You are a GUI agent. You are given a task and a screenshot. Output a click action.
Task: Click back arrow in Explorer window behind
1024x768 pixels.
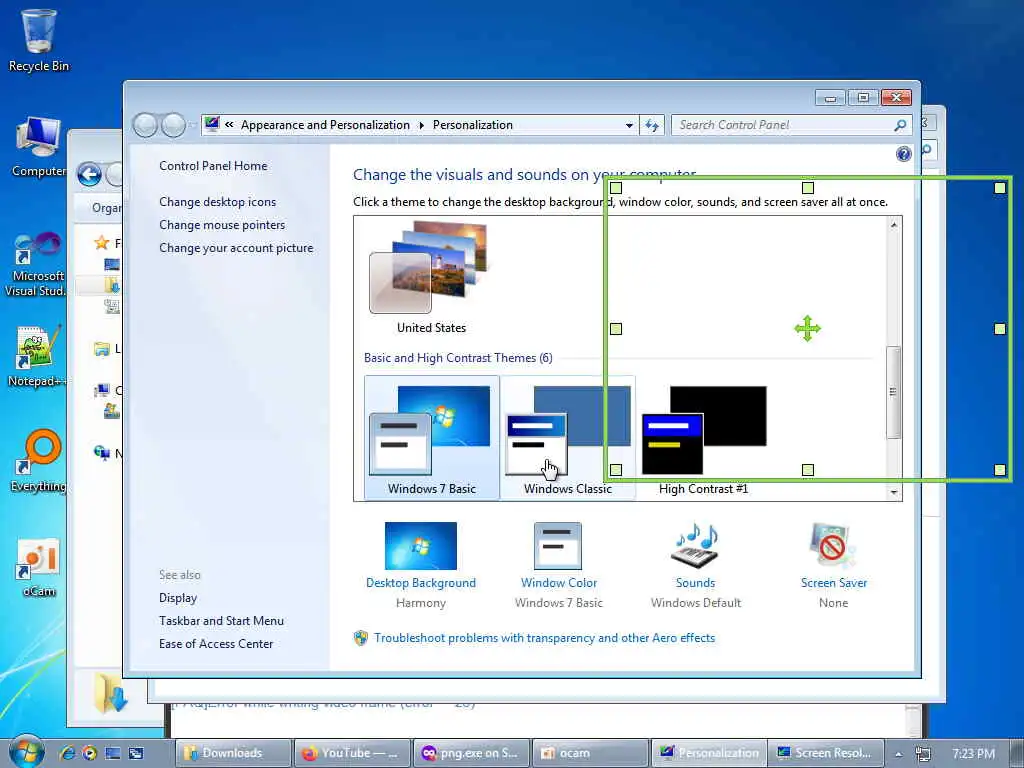(x=89, y=174)
